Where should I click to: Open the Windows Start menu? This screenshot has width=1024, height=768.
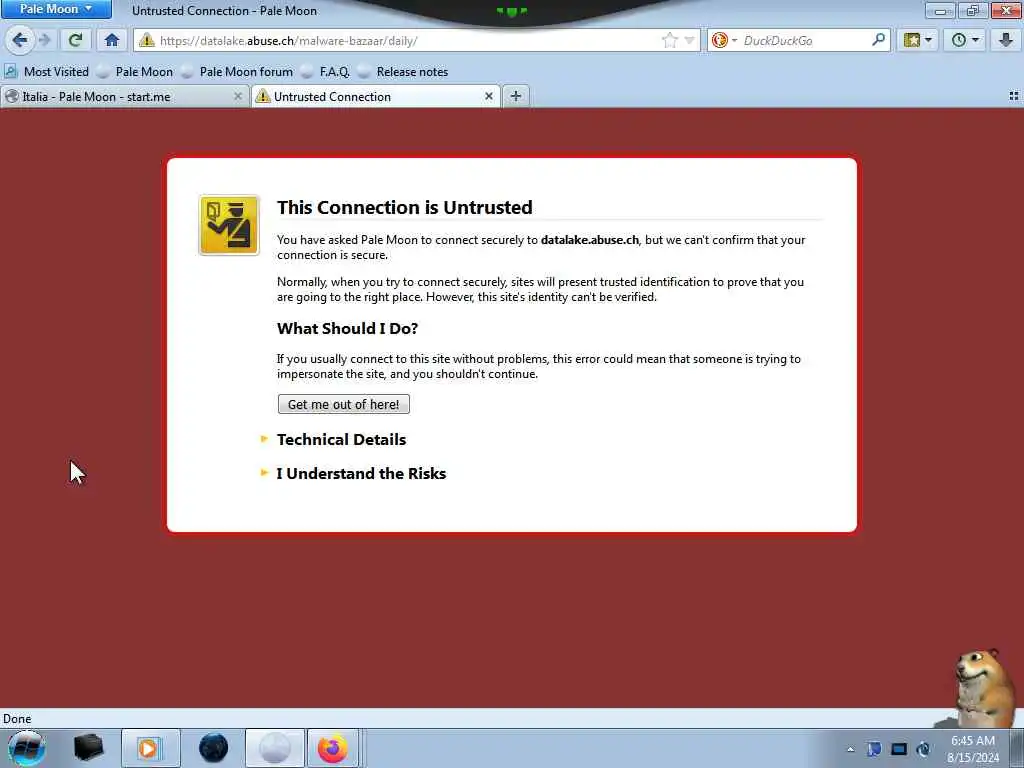(x=26, y=748)
